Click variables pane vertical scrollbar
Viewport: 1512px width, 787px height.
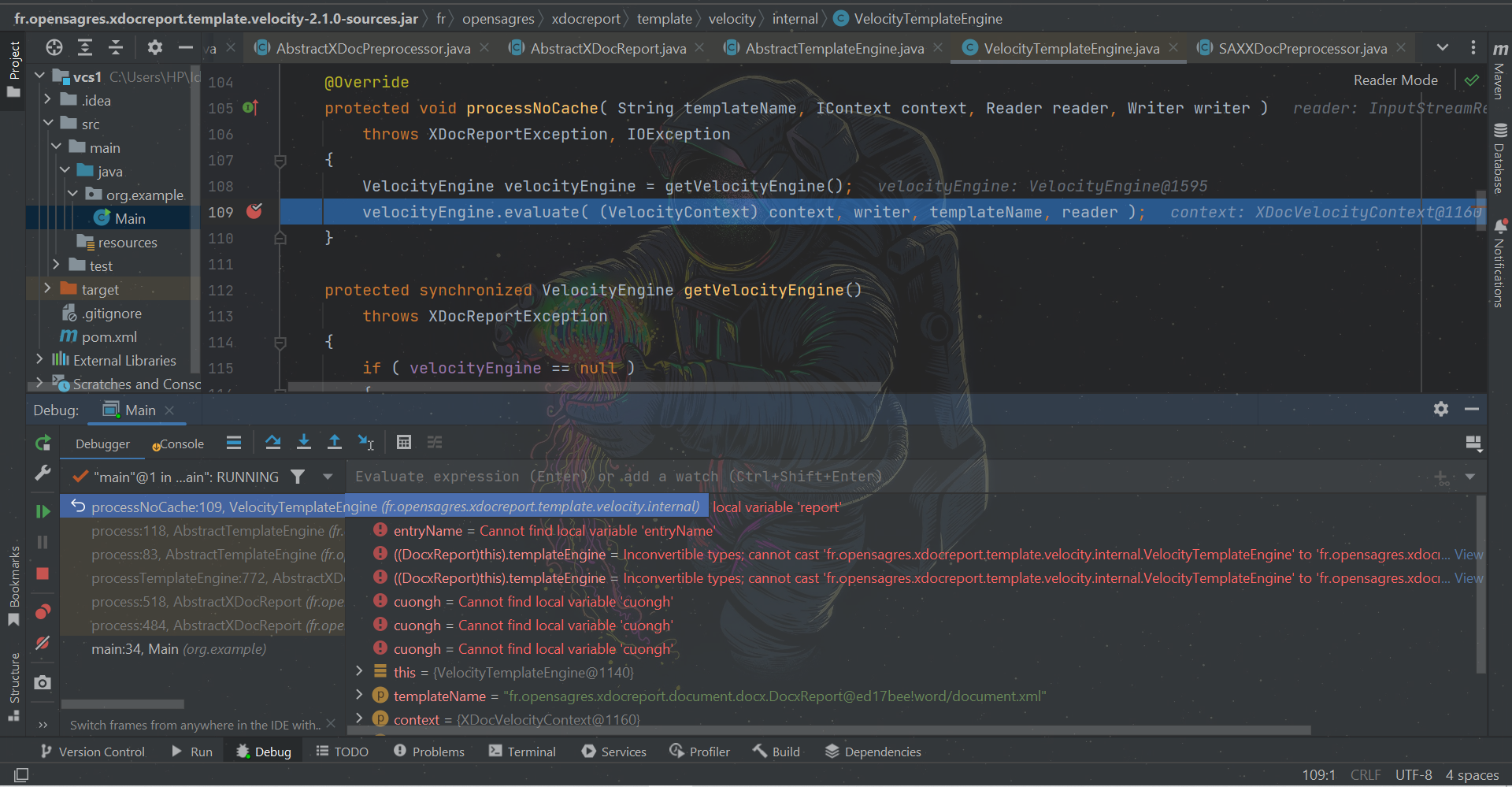[x=1480, y=584]
